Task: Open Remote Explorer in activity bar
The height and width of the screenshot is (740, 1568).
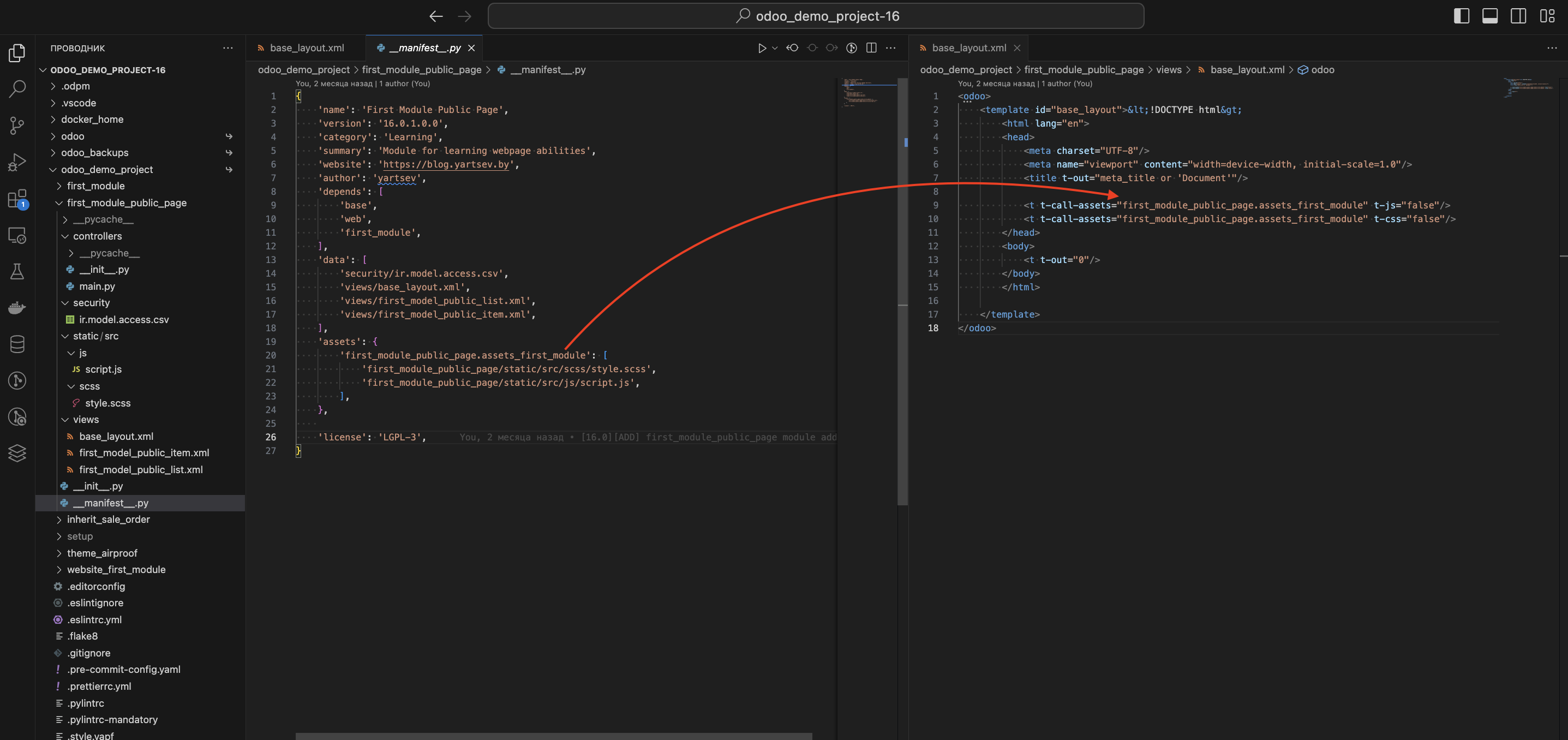Action: 17,235
